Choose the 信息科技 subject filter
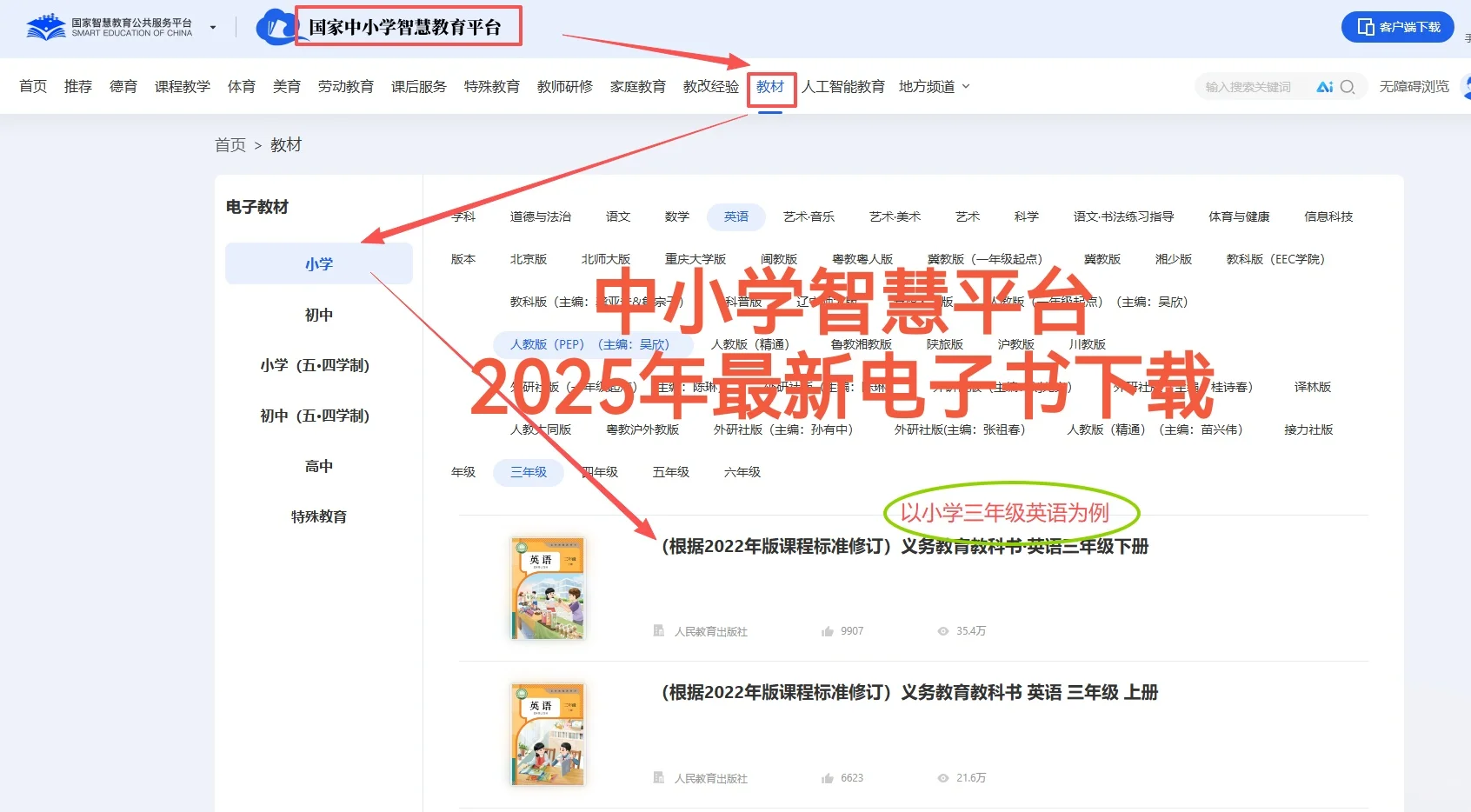Image resolution: width=1471 pixels, height=812 pixels. [1329, 216]
